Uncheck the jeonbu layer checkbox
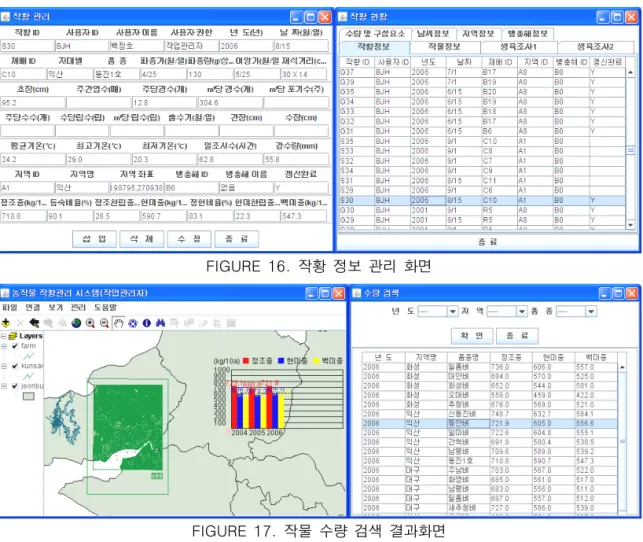 pyautogui.click(x=15, y=386)
